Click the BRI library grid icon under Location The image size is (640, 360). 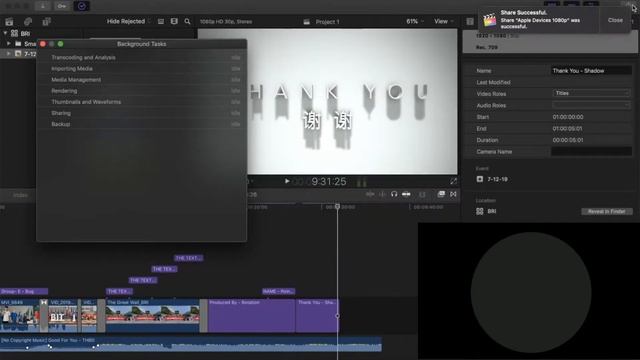coord(480,211)
